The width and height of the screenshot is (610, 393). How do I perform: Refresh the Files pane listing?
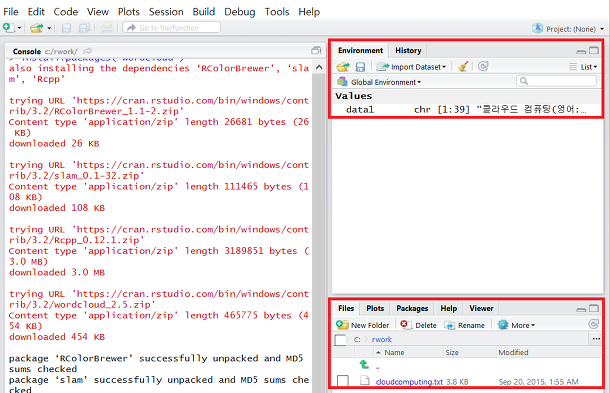click(x=594, y=324)
